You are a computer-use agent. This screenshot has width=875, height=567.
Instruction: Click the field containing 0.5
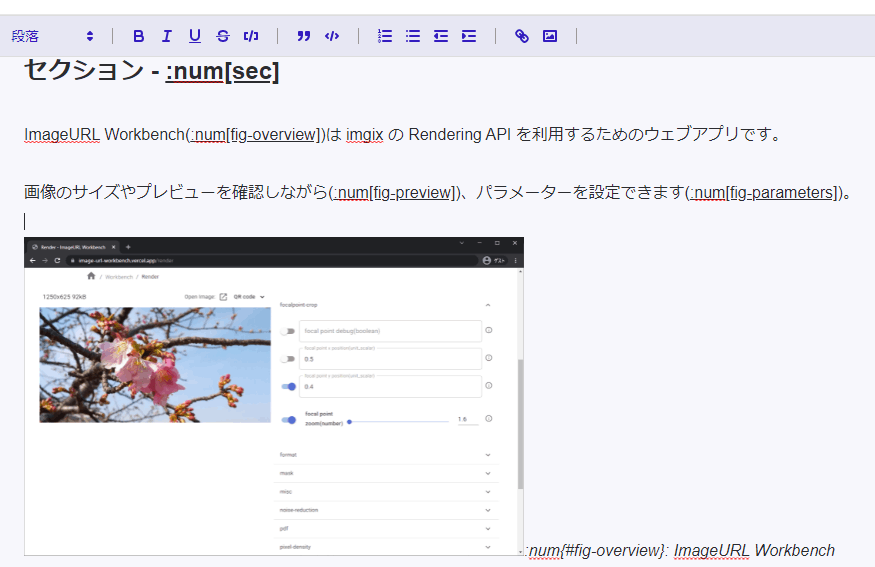[x=390, y=359]
